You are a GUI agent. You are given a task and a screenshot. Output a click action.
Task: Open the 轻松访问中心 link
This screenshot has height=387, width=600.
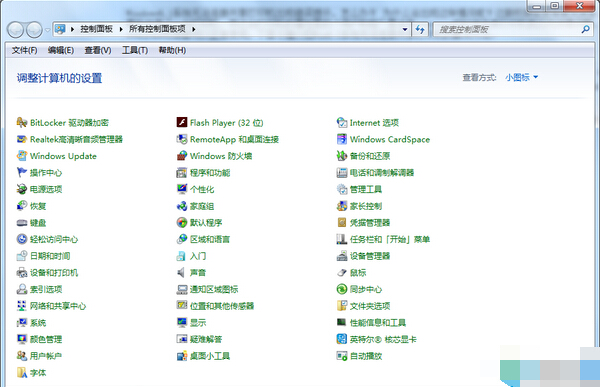tap(54, 239)
